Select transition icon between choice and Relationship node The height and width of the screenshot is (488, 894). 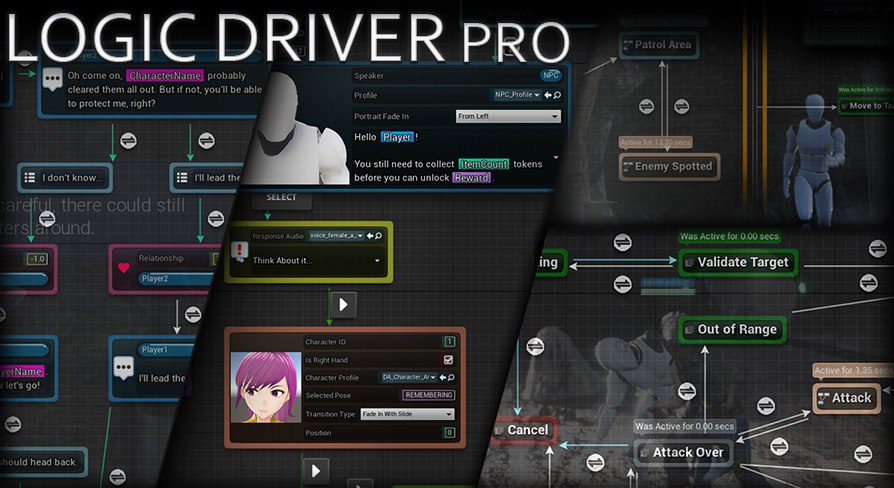(x=216, y=218)
